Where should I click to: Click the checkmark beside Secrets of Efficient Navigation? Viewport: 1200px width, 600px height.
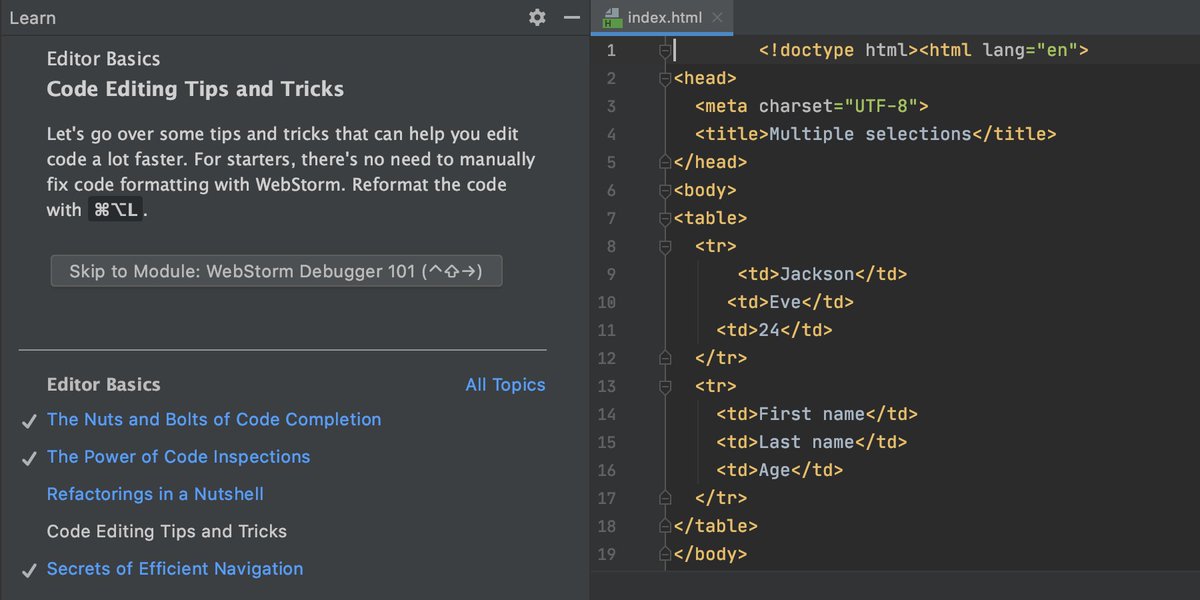pyautogui.click(x=29, y=570)
